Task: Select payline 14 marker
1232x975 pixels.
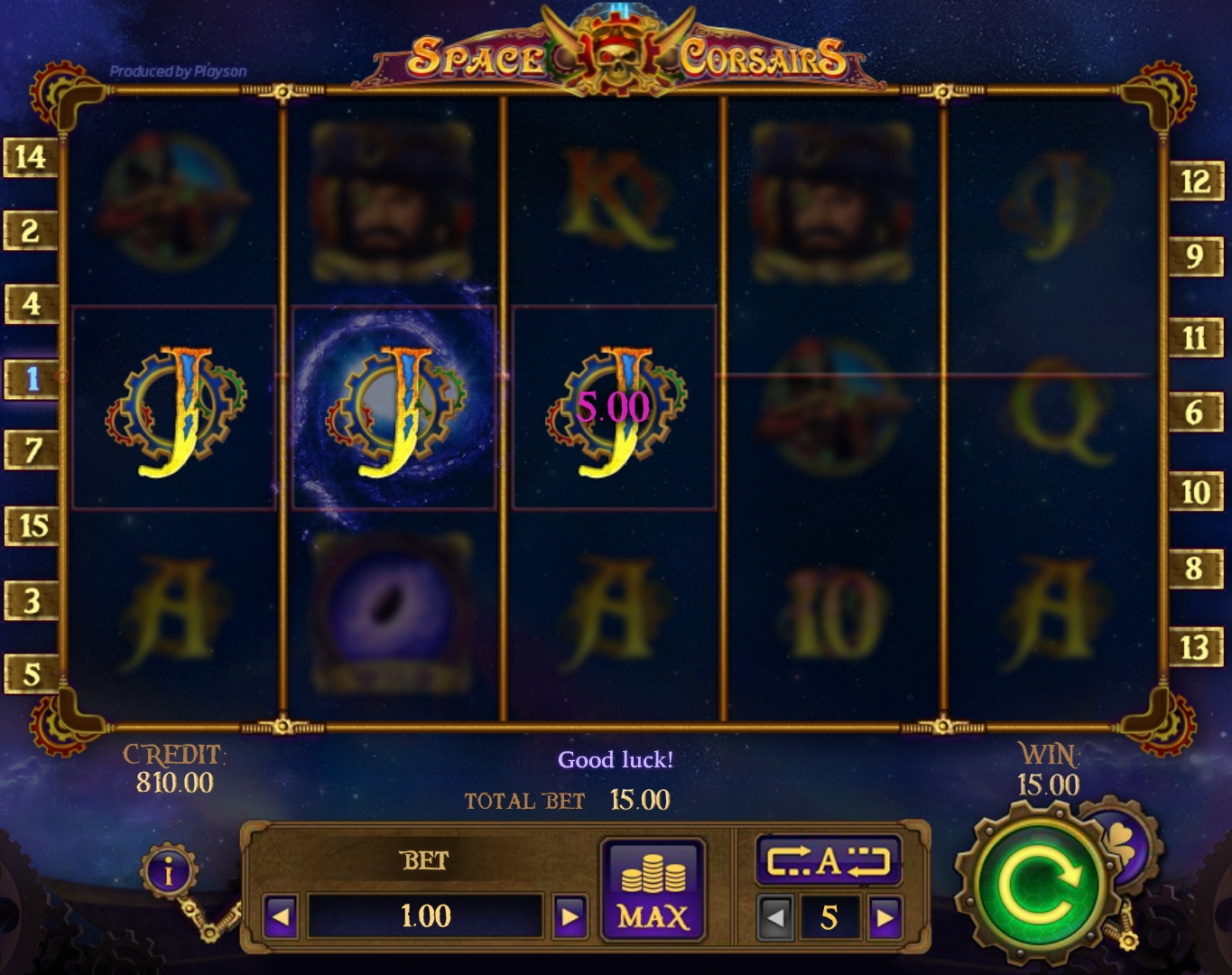Action: coord(31,157)
